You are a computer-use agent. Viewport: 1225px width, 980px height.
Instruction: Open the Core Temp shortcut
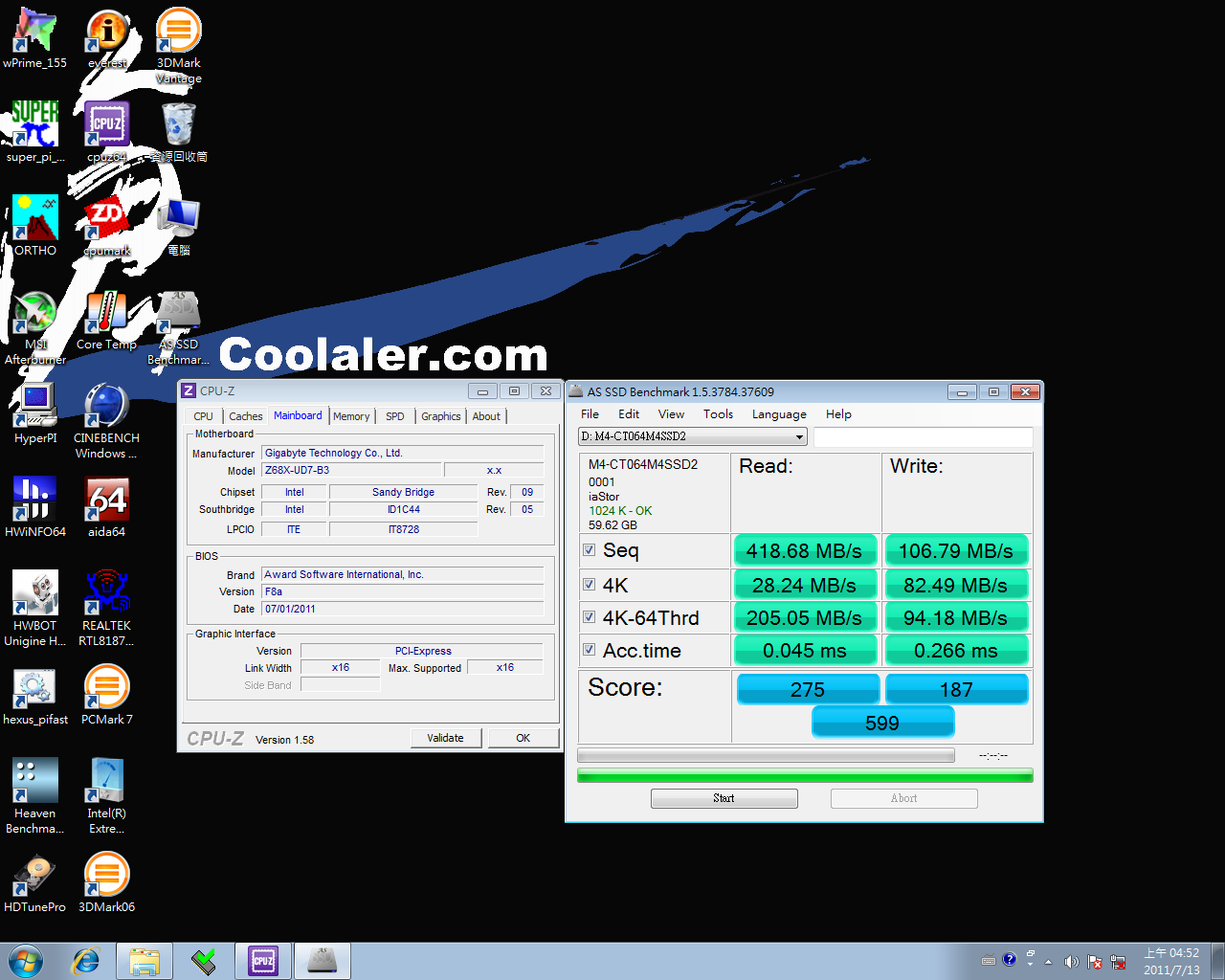107,320
